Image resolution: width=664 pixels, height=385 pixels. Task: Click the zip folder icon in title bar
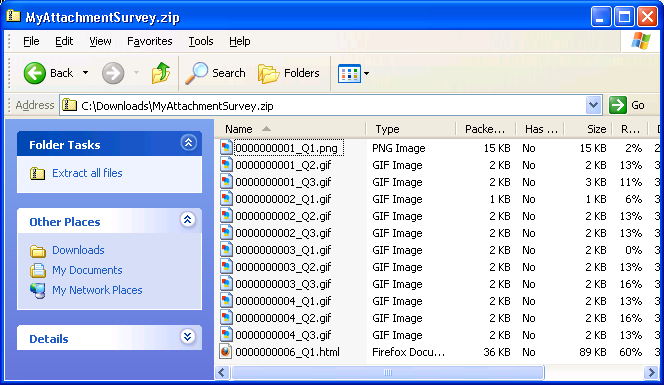(13, 16)
